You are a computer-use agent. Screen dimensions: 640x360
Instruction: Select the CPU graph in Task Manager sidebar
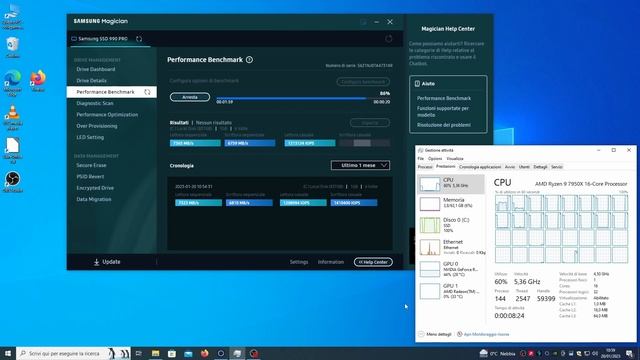click(x=451, y=184)
